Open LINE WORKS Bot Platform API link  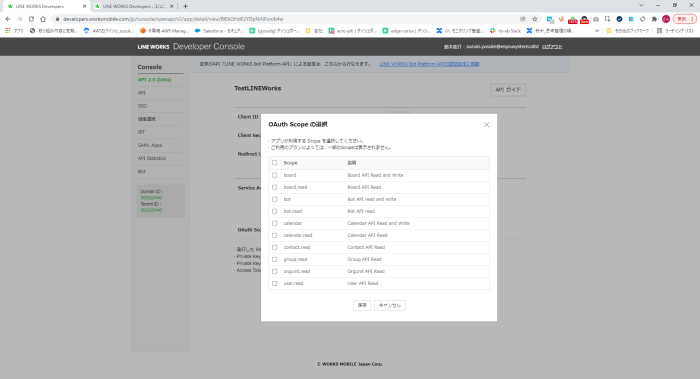[x=429, y=64]
